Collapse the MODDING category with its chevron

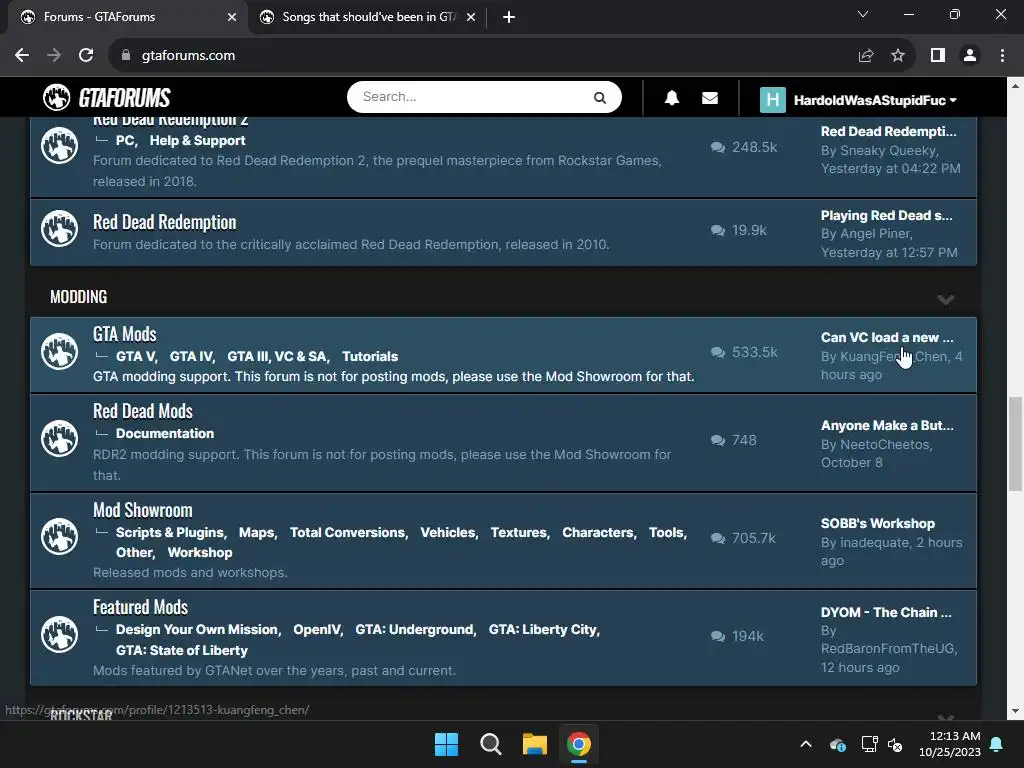(x=946, y=299)
